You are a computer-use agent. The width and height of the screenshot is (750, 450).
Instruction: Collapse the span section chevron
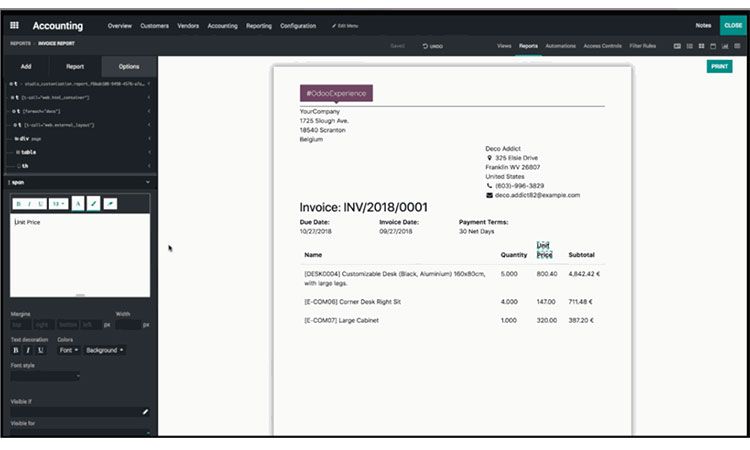[148, 182]
